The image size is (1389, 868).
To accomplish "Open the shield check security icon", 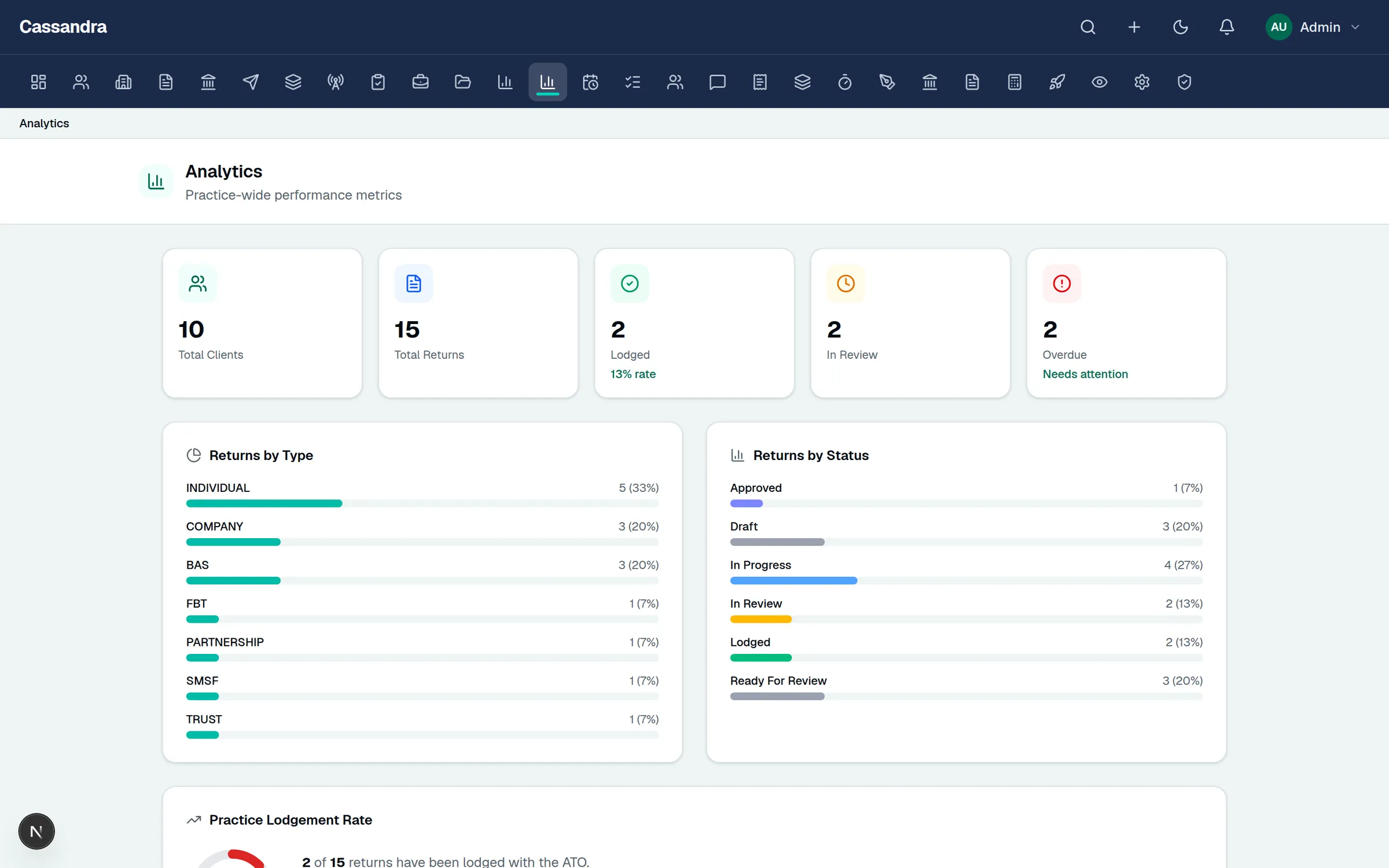I will [1184, 82].
